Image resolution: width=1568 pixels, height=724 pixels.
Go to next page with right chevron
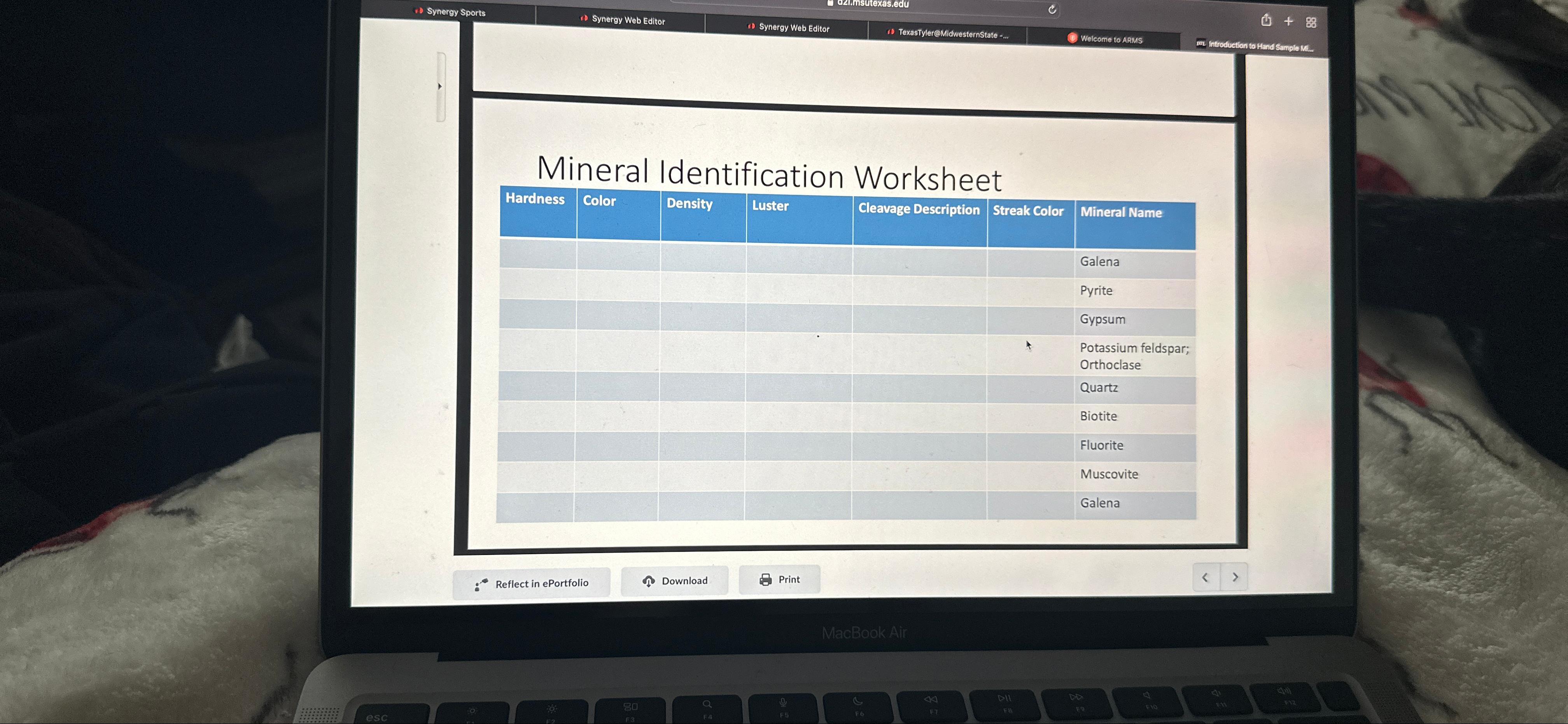[1235, 577]
